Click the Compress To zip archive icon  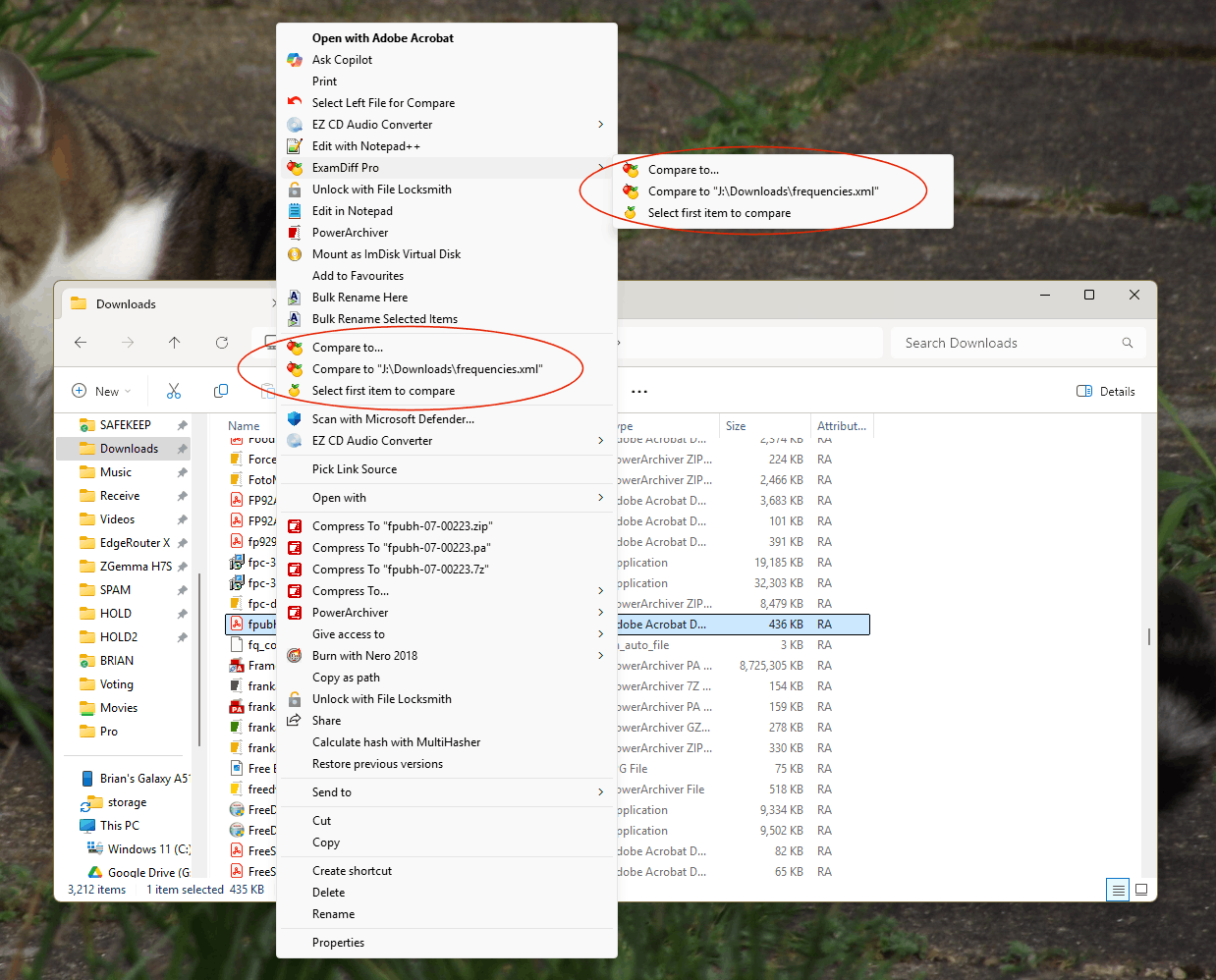[x=295, y=526]
